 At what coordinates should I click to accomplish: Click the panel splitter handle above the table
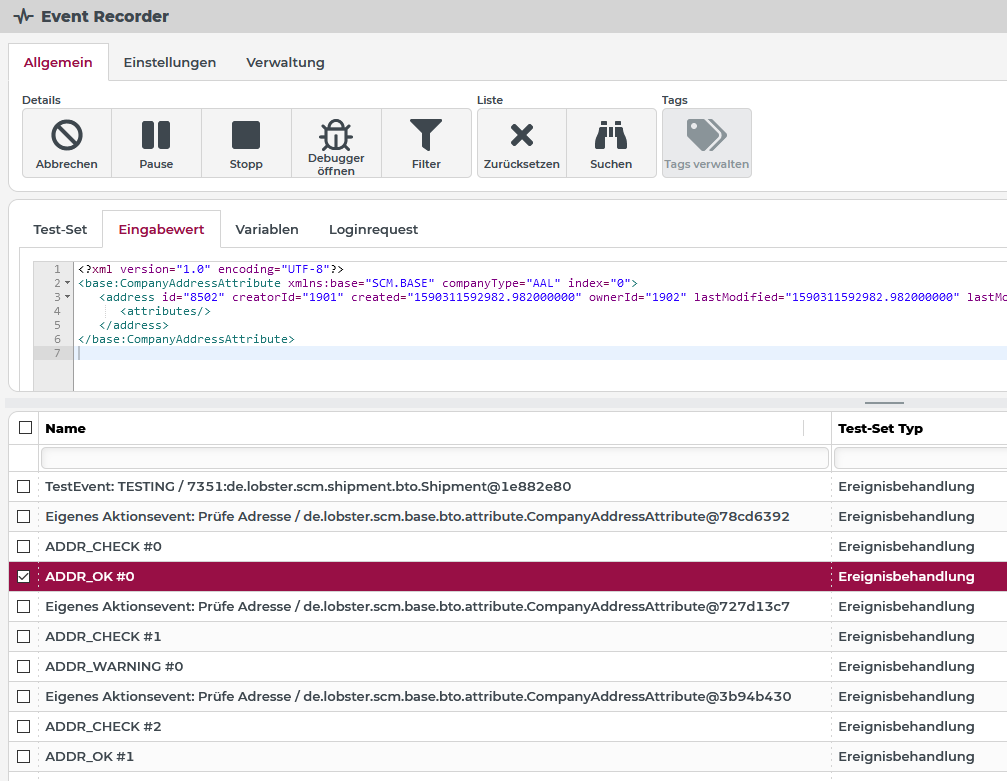(x=884, y=403)
